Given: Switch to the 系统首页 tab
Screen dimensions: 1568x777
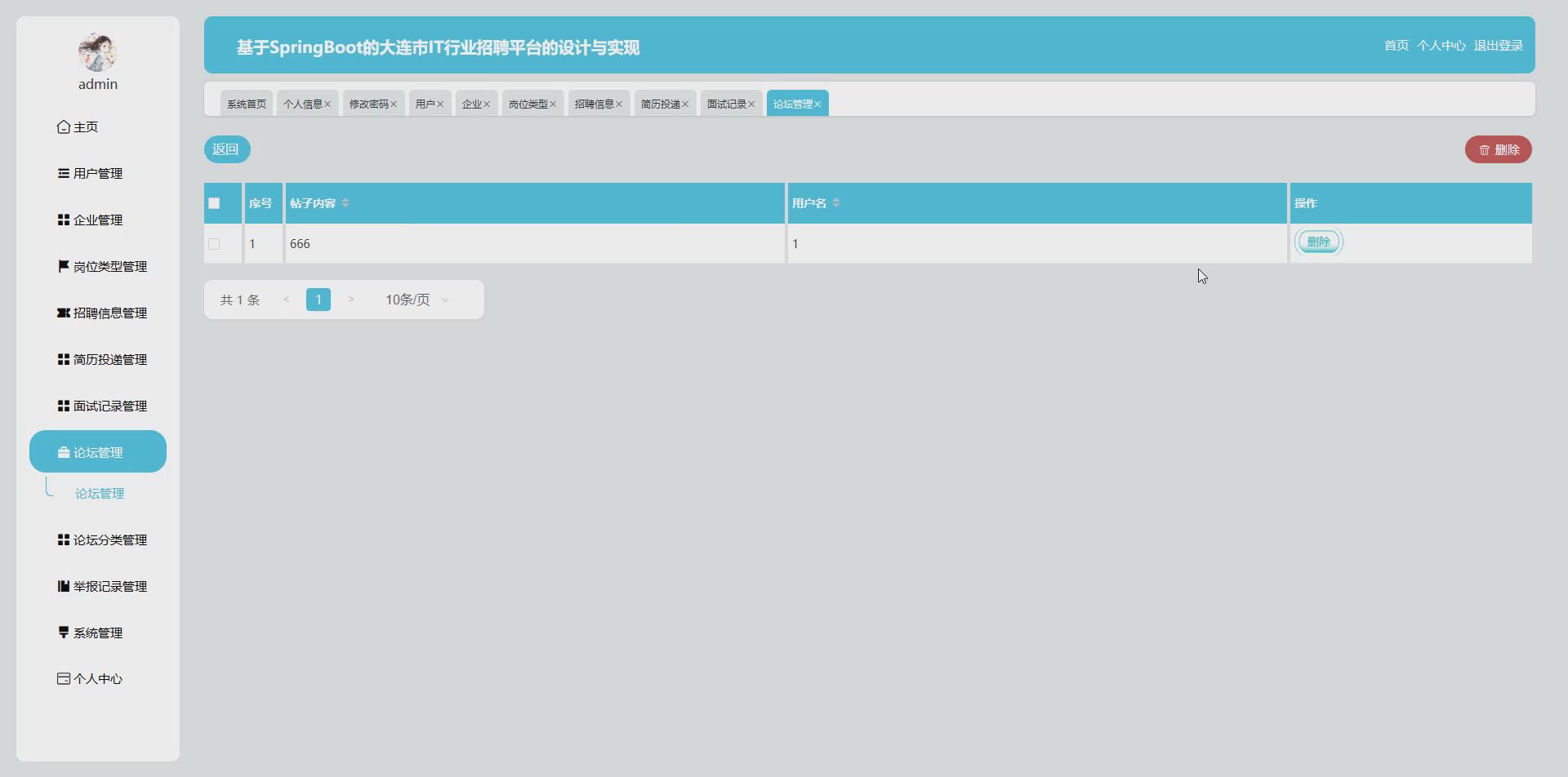Looking at the screenshot, I should [x=247, y=104].
